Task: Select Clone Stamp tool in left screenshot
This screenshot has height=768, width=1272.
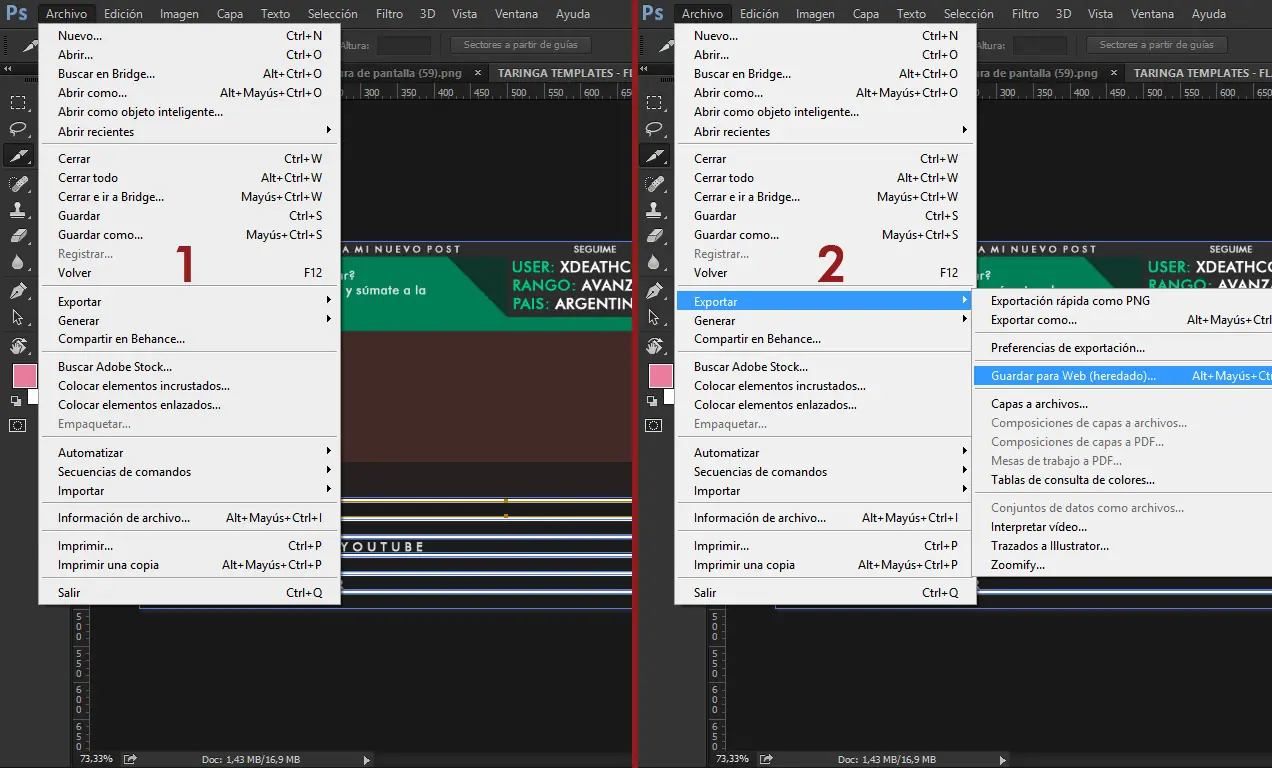Action: (18, 210)
